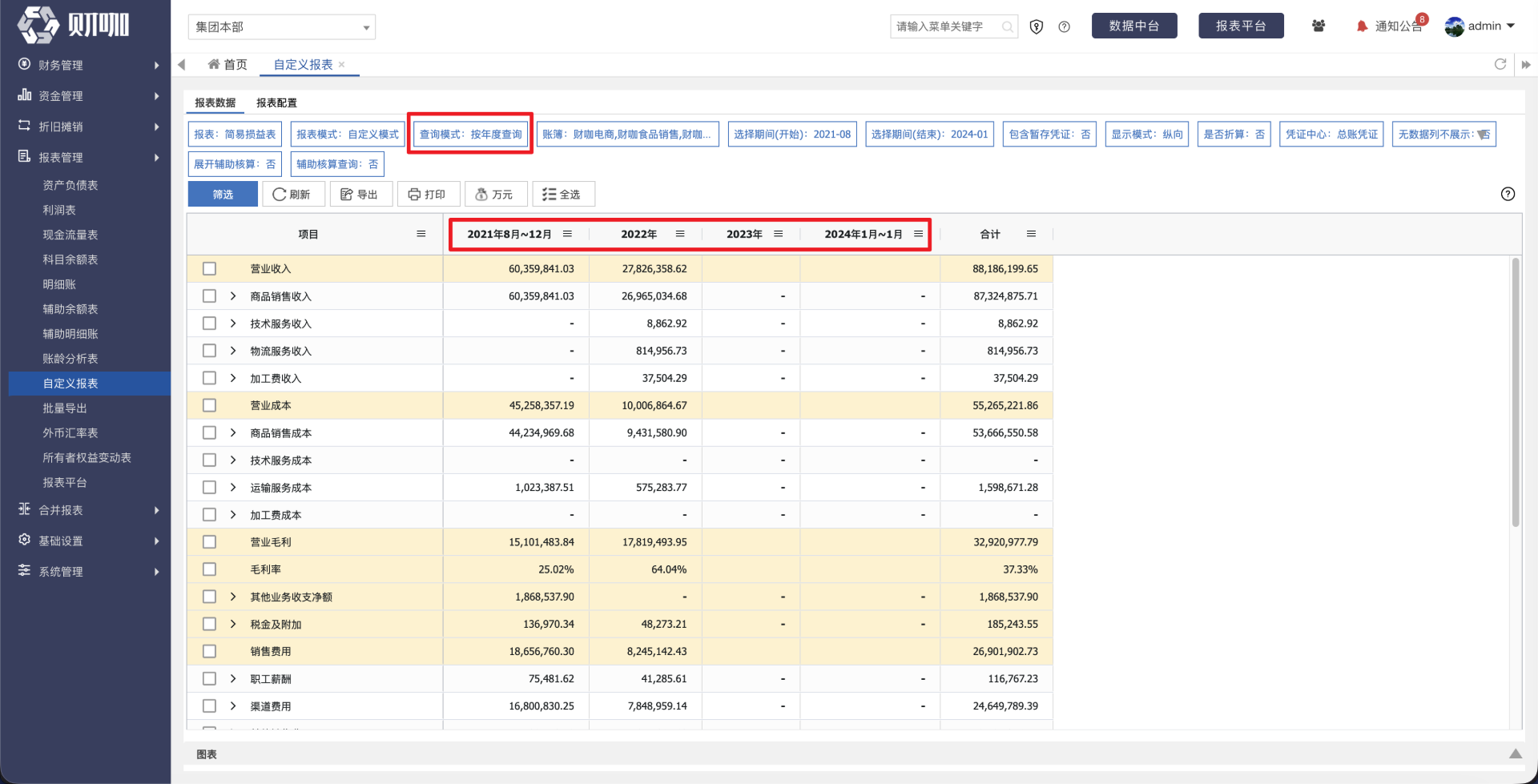Switch to the 报表配置 tab

click(x=276, y=103)
